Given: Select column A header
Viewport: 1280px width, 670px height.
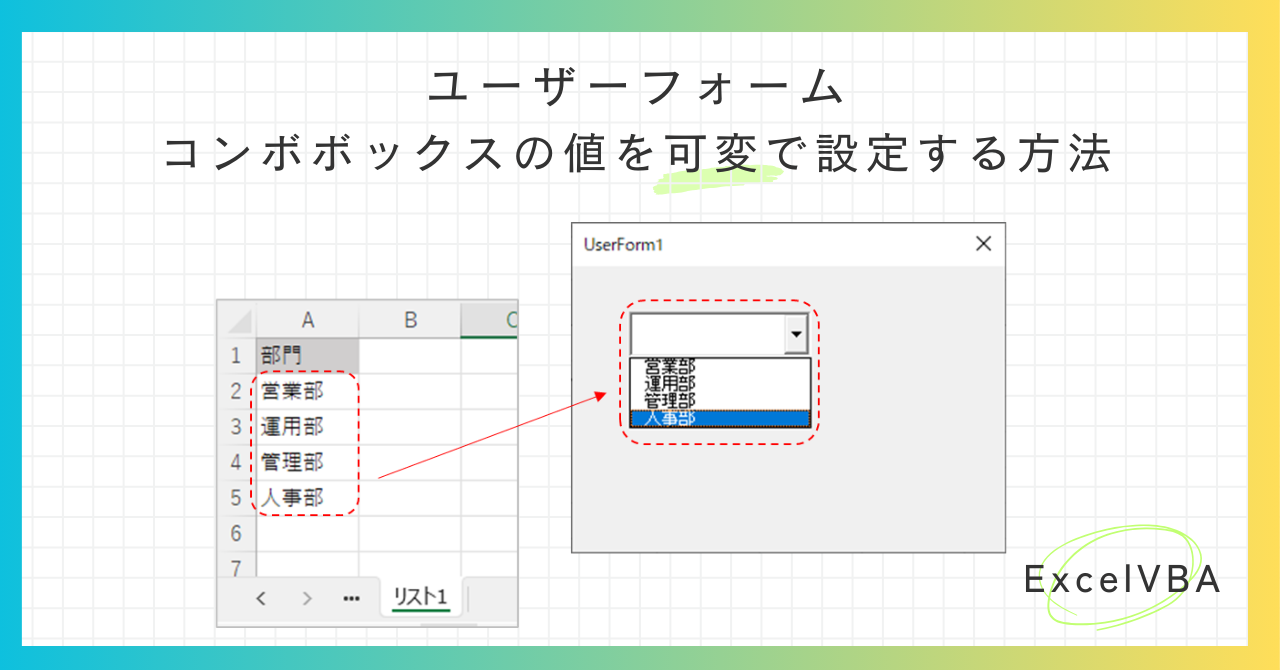Looking at the screenshot, I should [308, 320].
